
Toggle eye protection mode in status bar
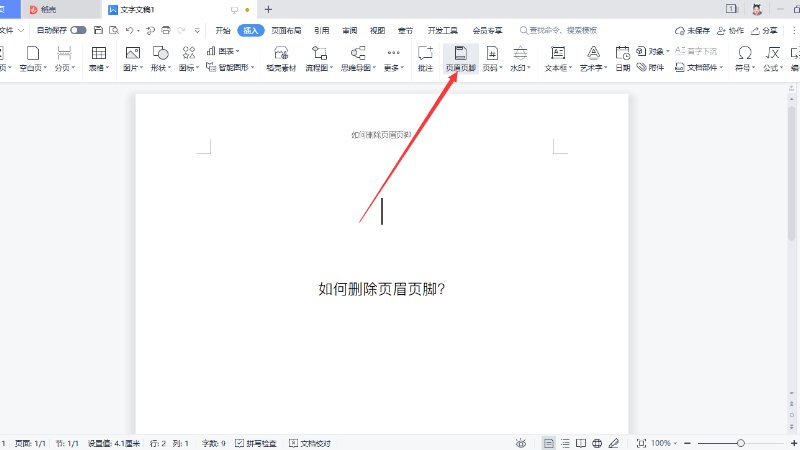521,443
